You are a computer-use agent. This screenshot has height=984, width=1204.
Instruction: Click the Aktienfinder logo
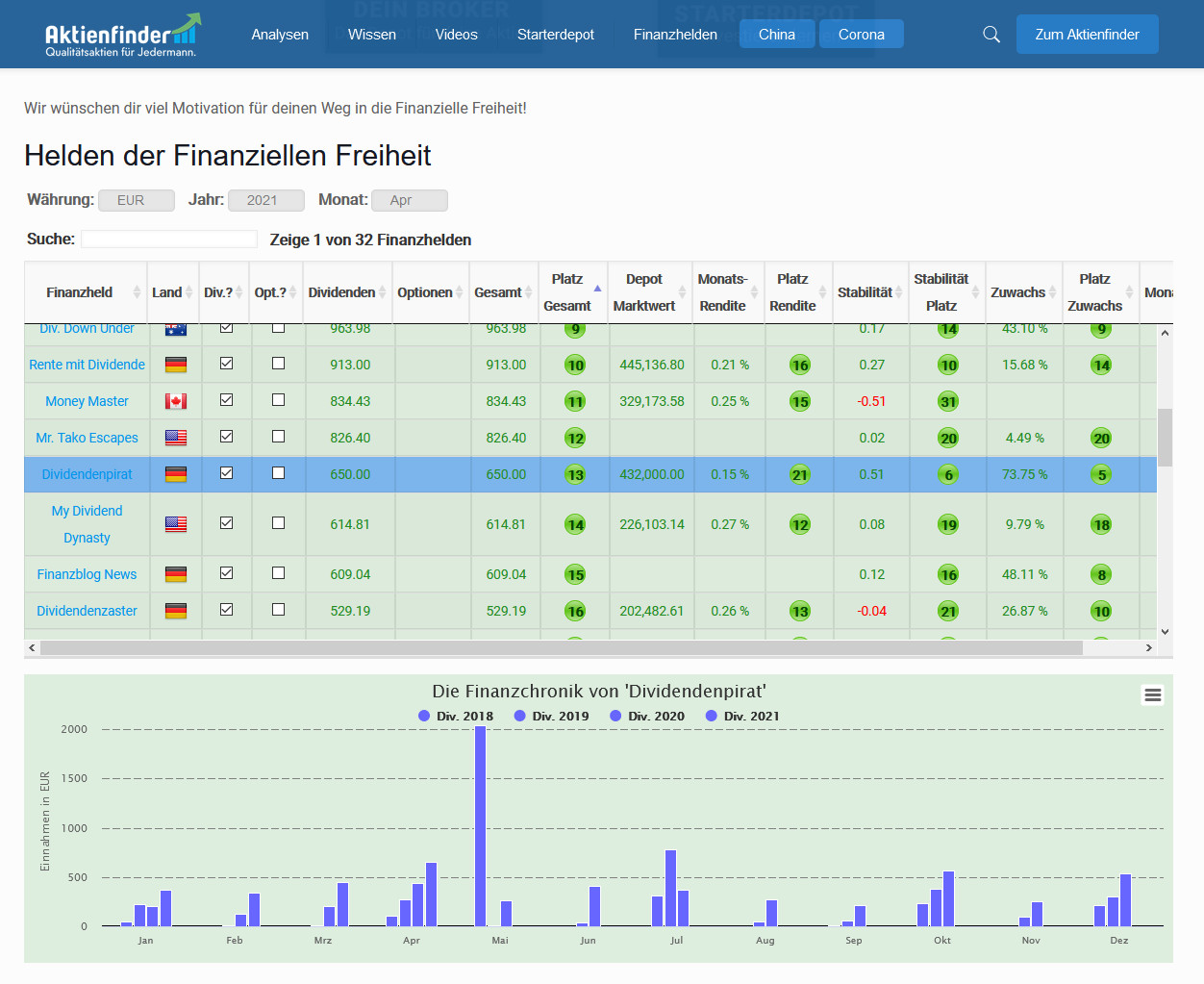click(x=123, y=35)
